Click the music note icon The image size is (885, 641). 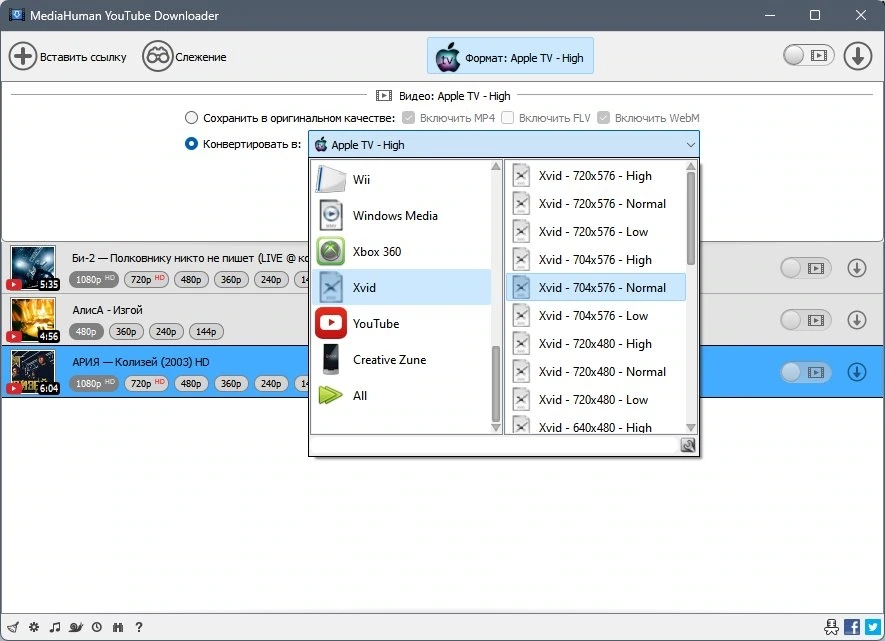(x=55, y=627)
